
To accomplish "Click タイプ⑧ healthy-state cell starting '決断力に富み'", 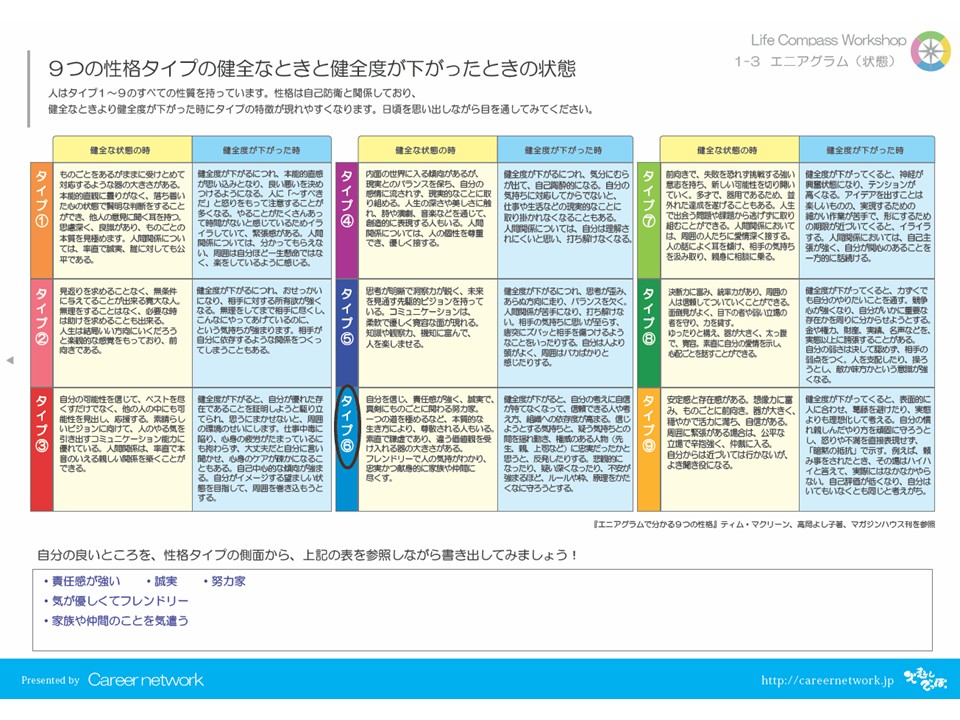I will pyautogui.click(x=729, y=332).
